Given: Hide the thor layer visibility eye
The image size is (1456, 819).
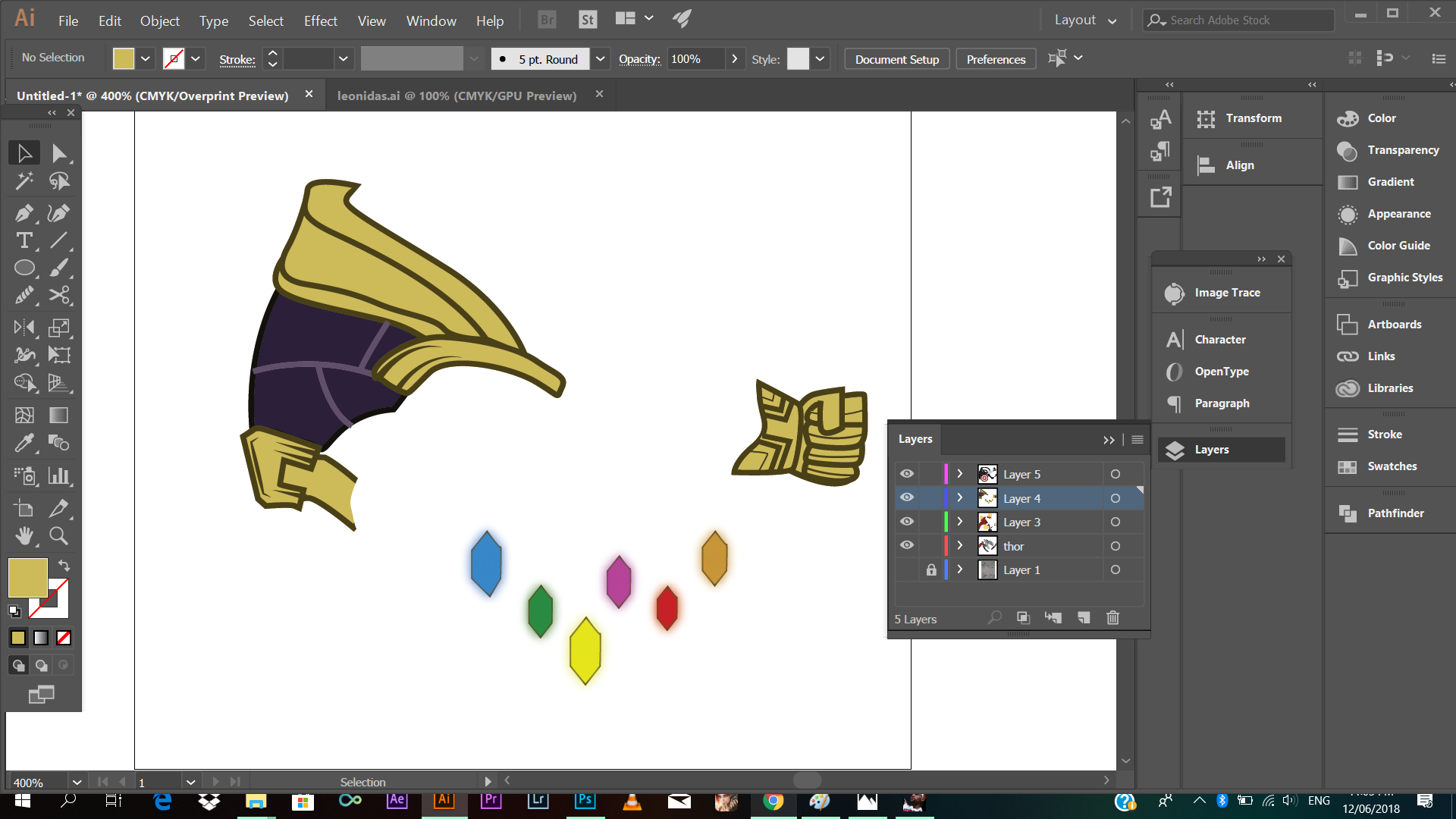Looking at the screenshot, I should tap(907, 545).
